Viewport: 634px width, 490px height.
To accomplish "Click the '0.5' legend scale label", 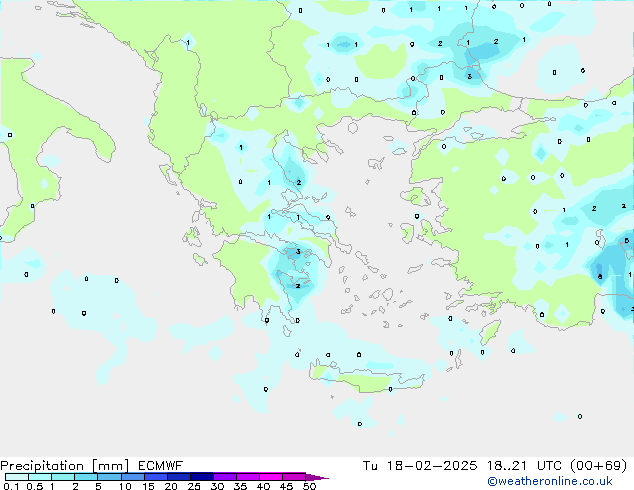I will (x=34, y=486).
